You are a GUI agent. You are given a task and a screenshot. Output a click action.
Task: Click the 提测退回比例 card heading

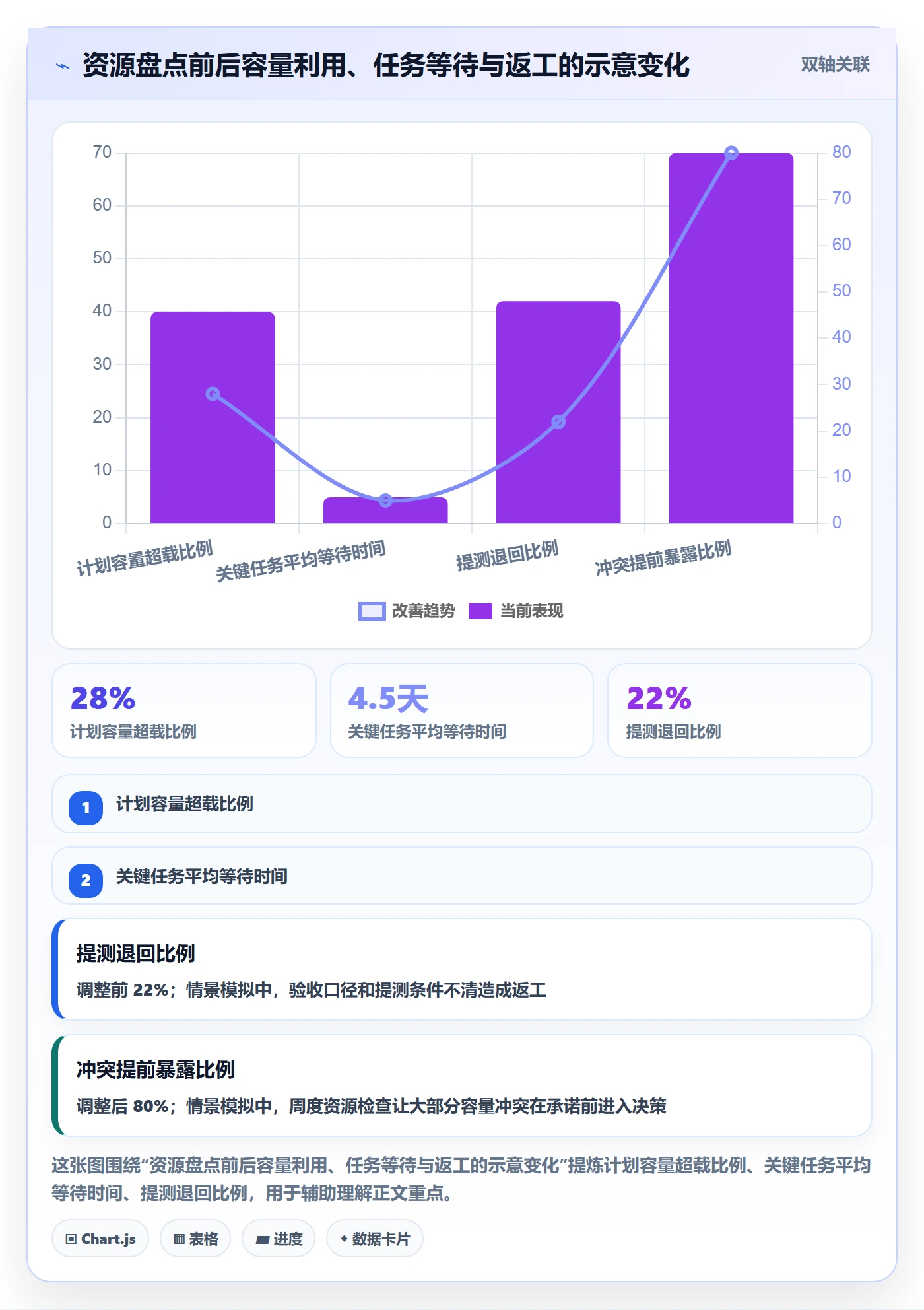coord(135,953)
